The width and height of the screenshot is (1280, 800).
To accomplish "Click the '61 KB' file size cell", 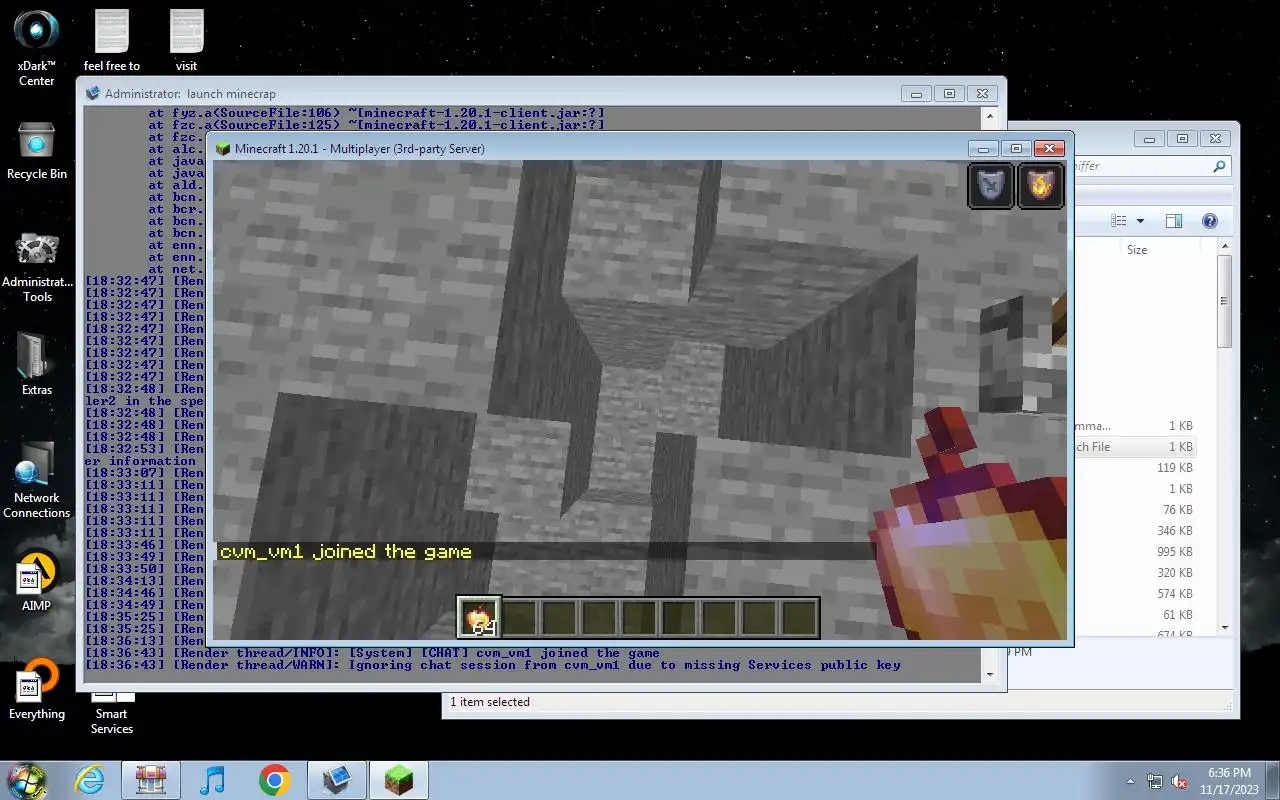I will tap(1177, 614).
